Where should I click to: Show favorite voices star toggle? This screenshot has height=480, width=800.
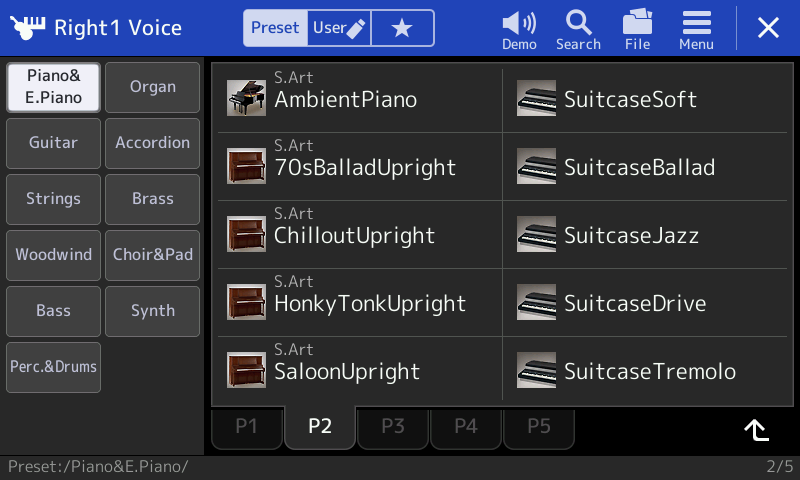pos(402,28)
